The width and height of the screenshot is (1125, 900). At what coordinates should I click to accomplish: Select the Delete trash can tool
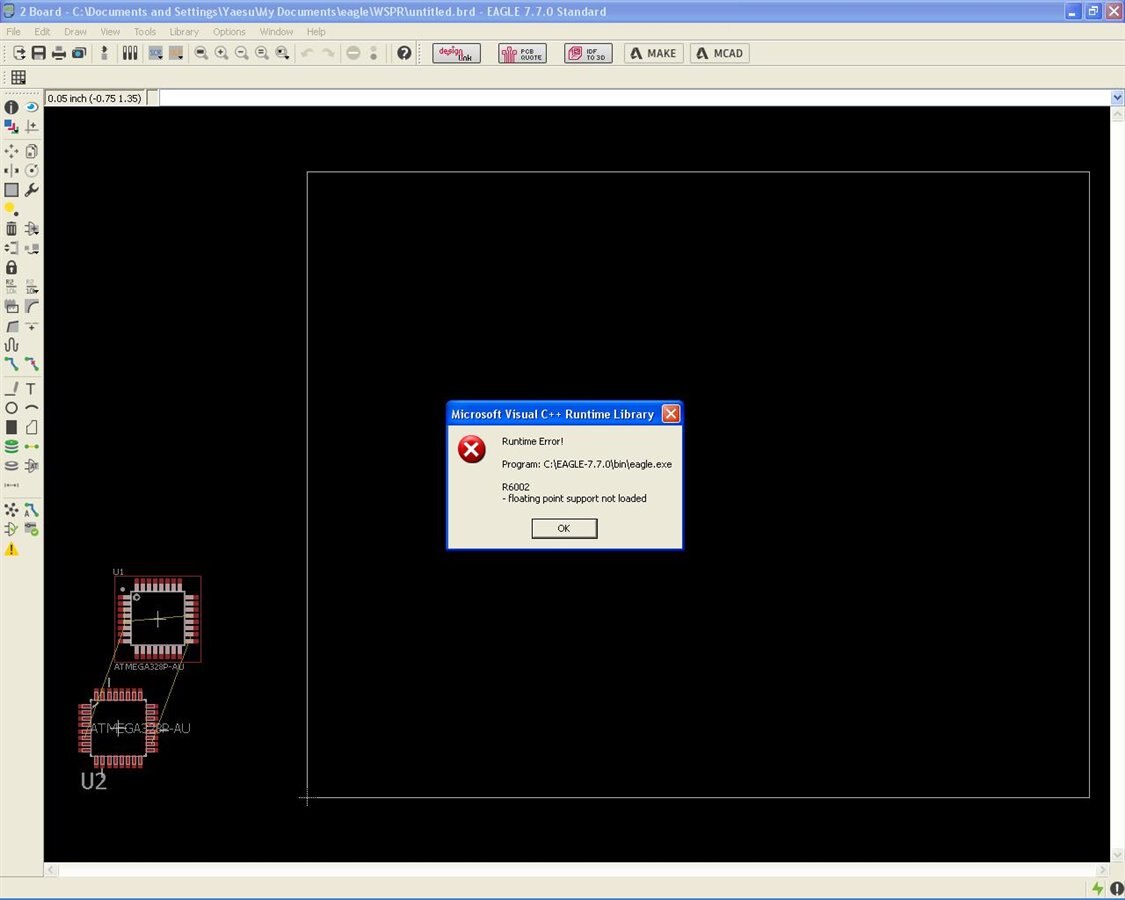coord(11,229)
